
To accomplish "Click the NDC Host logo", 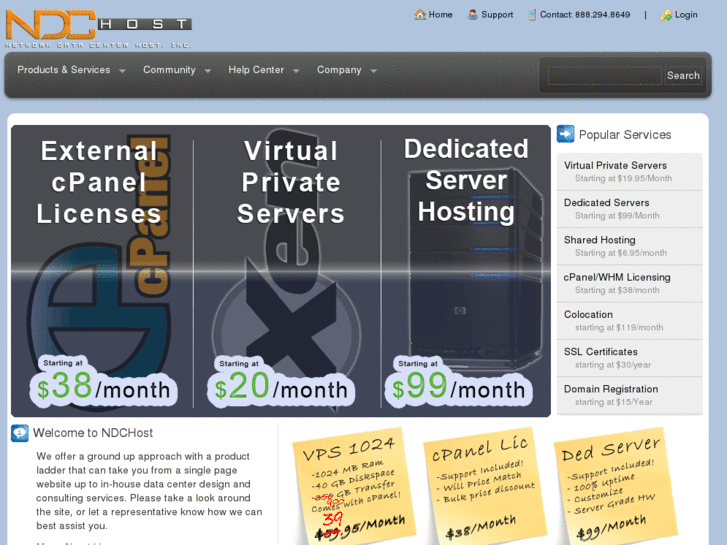I will (x=98, y=28).
